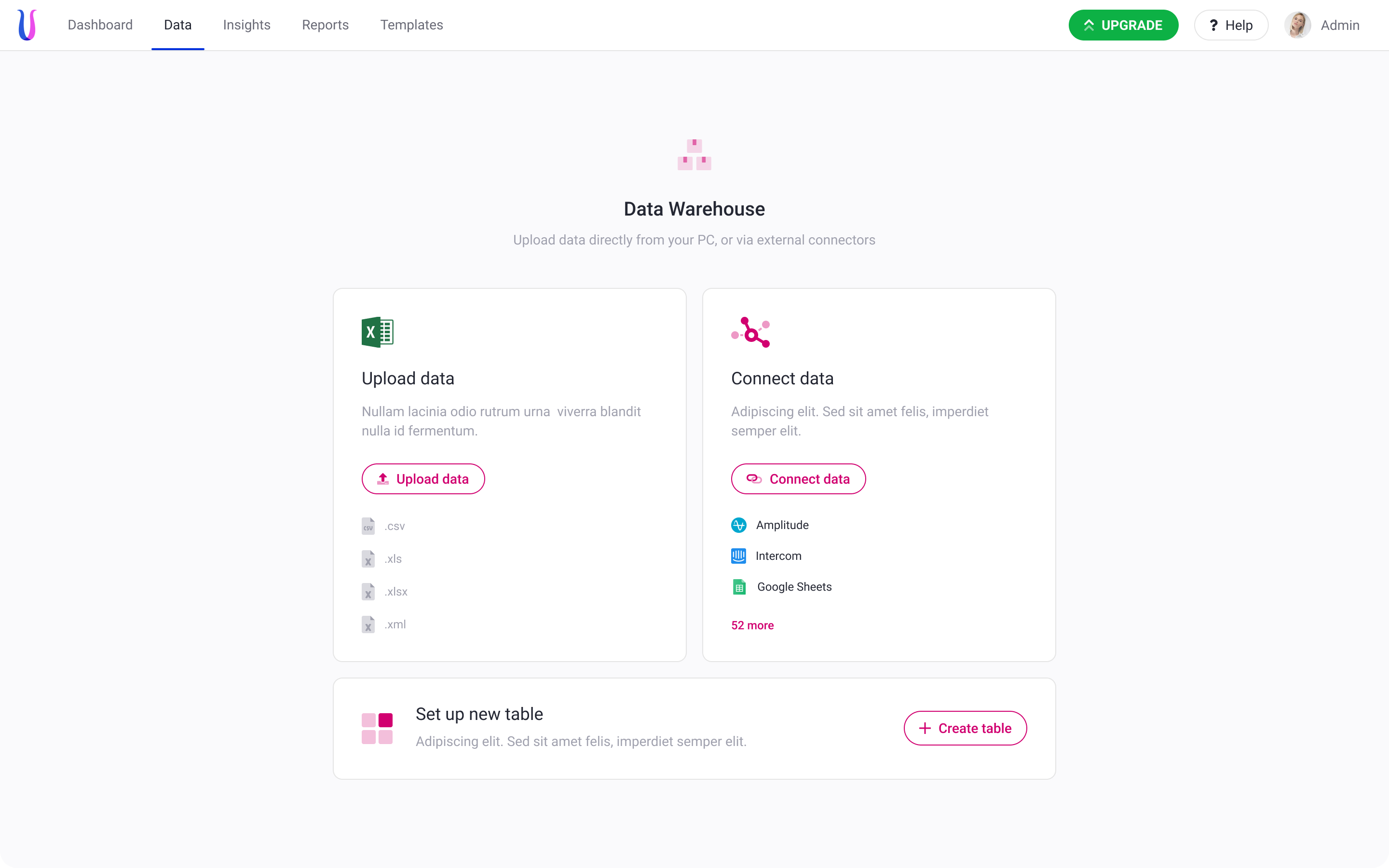1389x868 pixels.
Task: Go to the Reports tab
Action: [326, 25]
